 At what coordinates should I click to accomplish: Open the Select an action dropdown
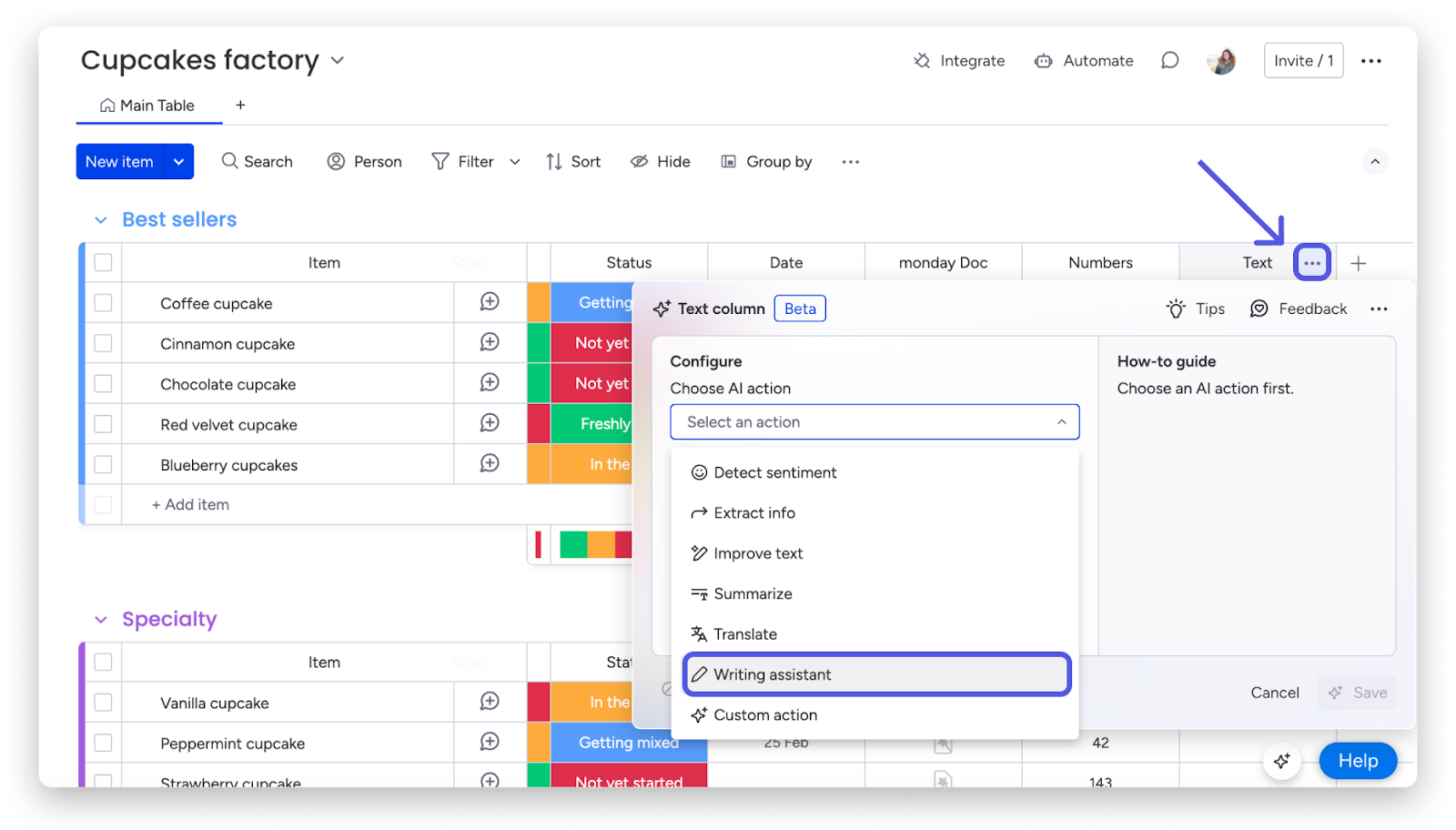tap(875, 422)
